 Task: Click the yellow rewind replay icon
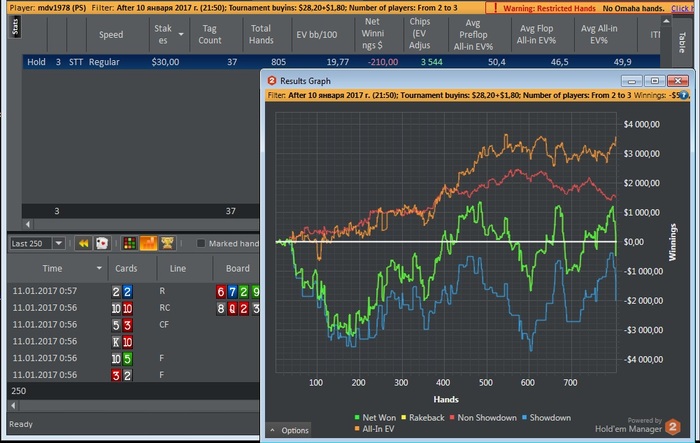click(83, 243)
